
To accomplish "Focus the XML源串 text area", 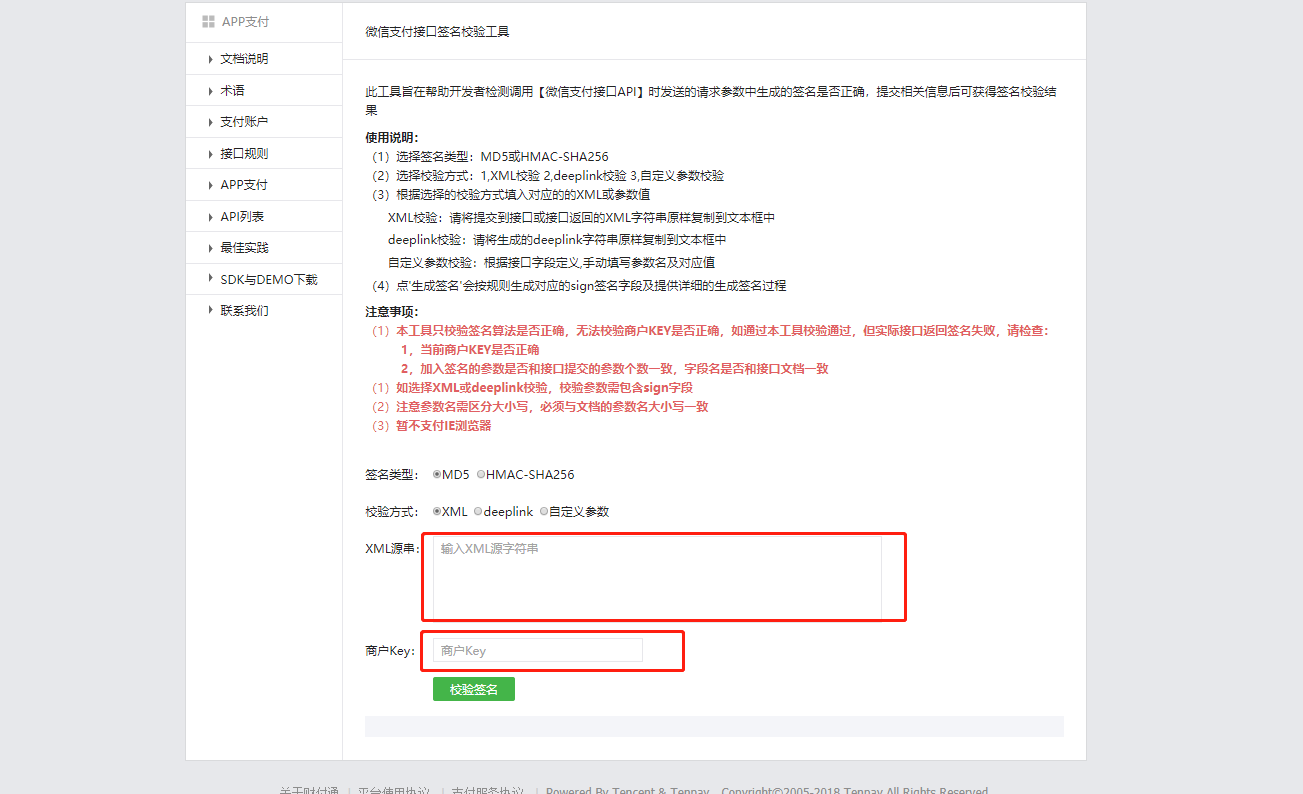I will [x=657, y=576].
